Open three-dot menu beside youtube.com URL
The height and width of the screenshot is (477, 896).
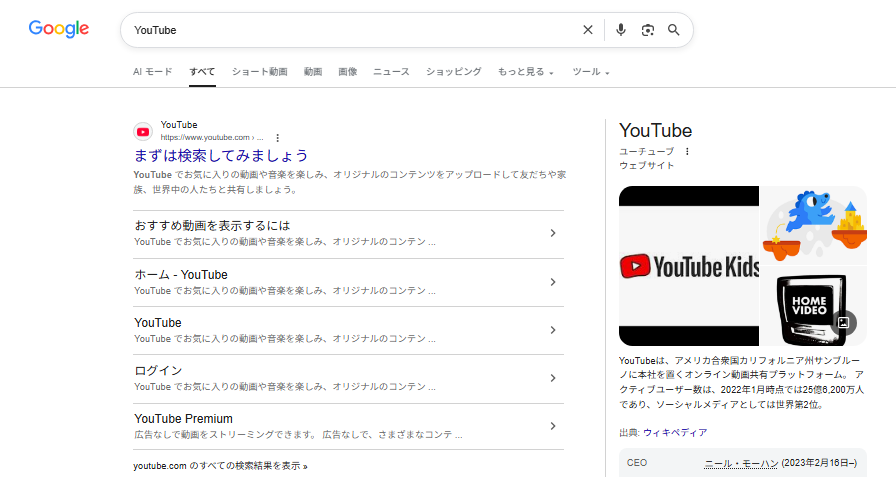pyautogui.click(x=277, y=138)
